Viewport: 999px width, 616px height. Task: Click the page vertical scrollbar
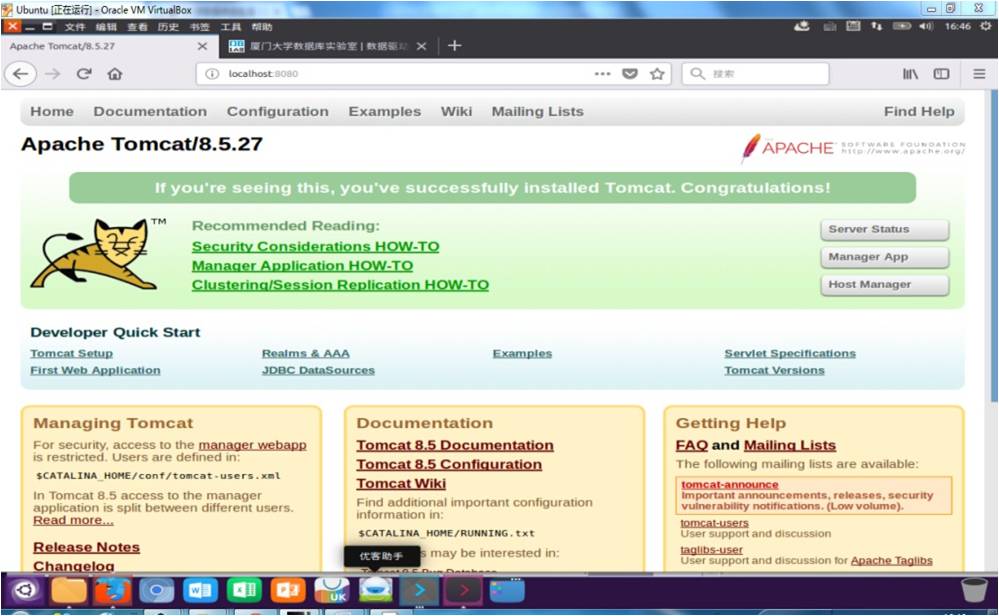pos(994,245)
